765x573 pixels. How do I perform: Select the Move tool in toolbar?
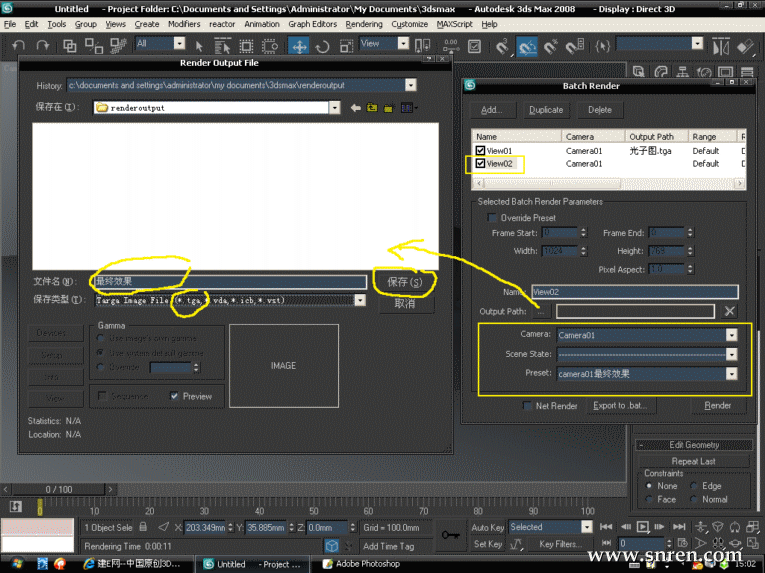298,45
